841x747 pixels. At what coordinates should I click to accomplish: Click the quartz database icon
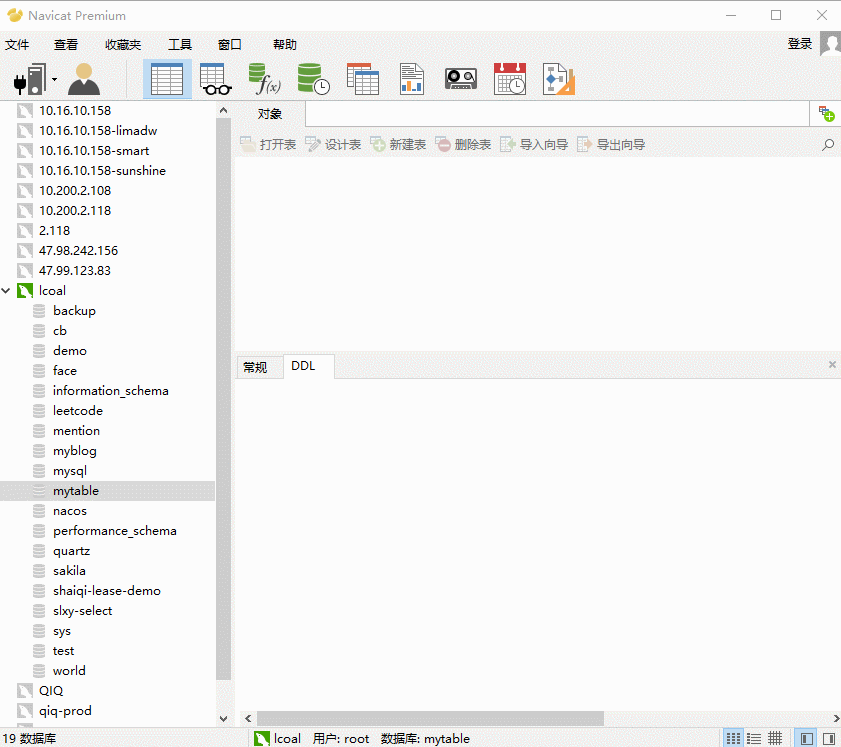[x=39, y=551]
